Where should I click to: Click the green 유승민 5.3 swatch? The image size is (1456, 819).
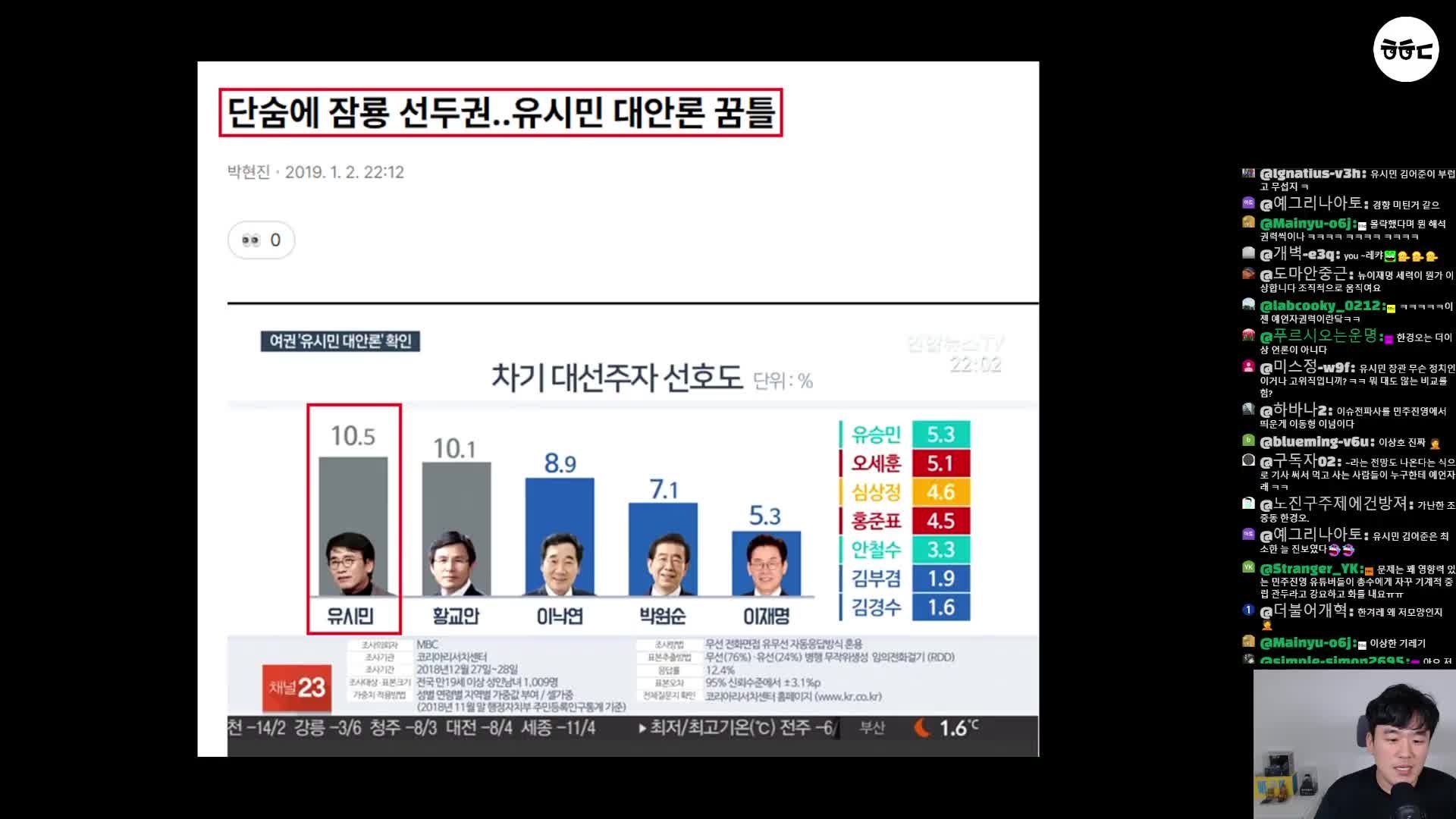941,435
